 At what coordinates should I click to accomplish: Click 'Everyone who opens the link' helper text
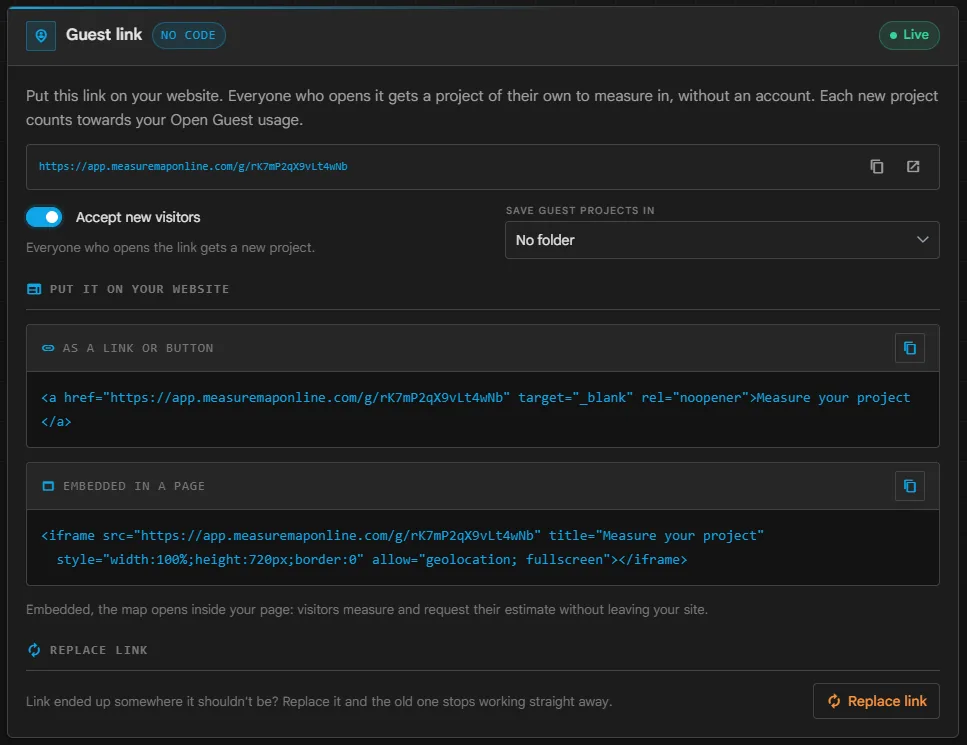click(170, 248)
